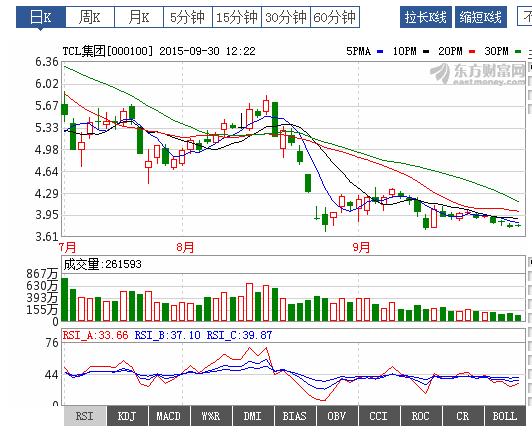Click the RSI_A:33.66 value

click(96, 335)
